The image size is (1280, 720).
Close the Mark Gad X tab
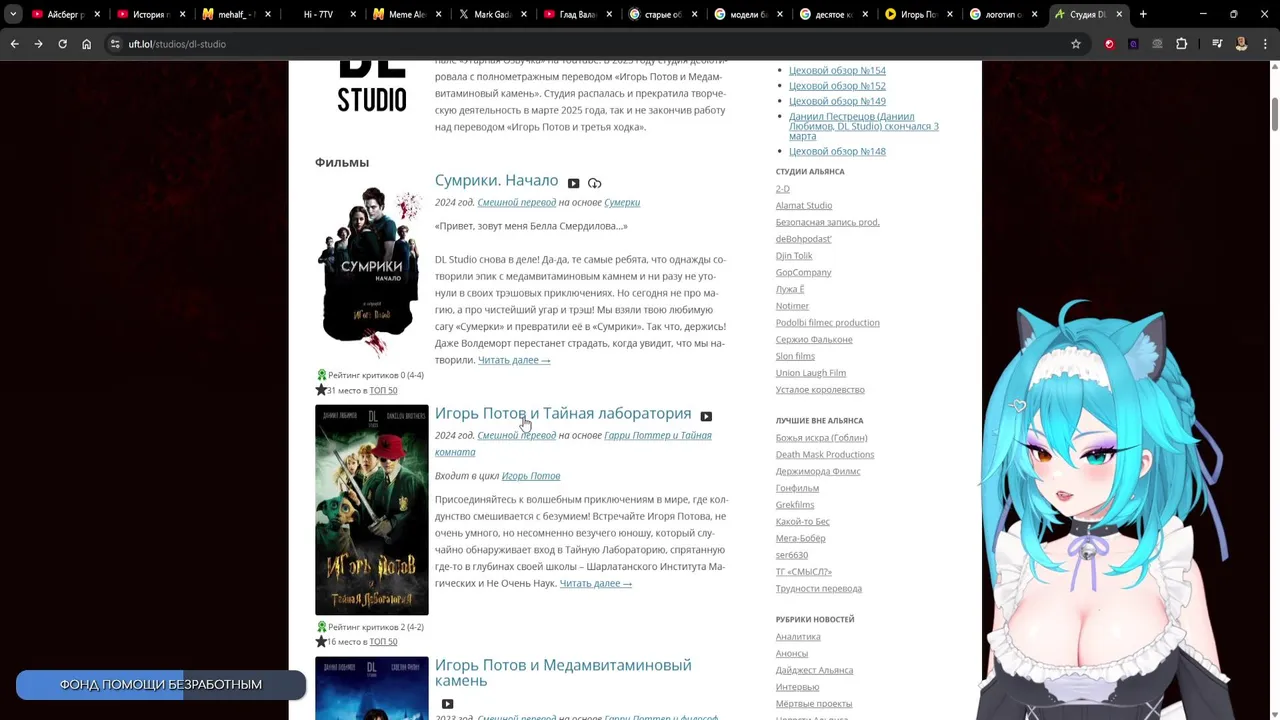[523, 15]
